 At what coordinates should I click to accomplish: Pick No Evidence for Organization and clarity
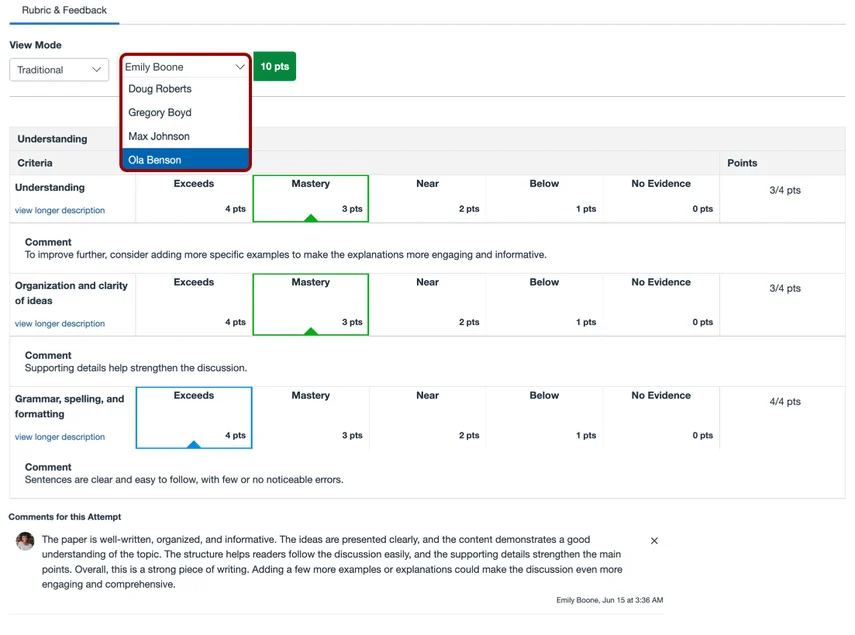coord(661,304)
